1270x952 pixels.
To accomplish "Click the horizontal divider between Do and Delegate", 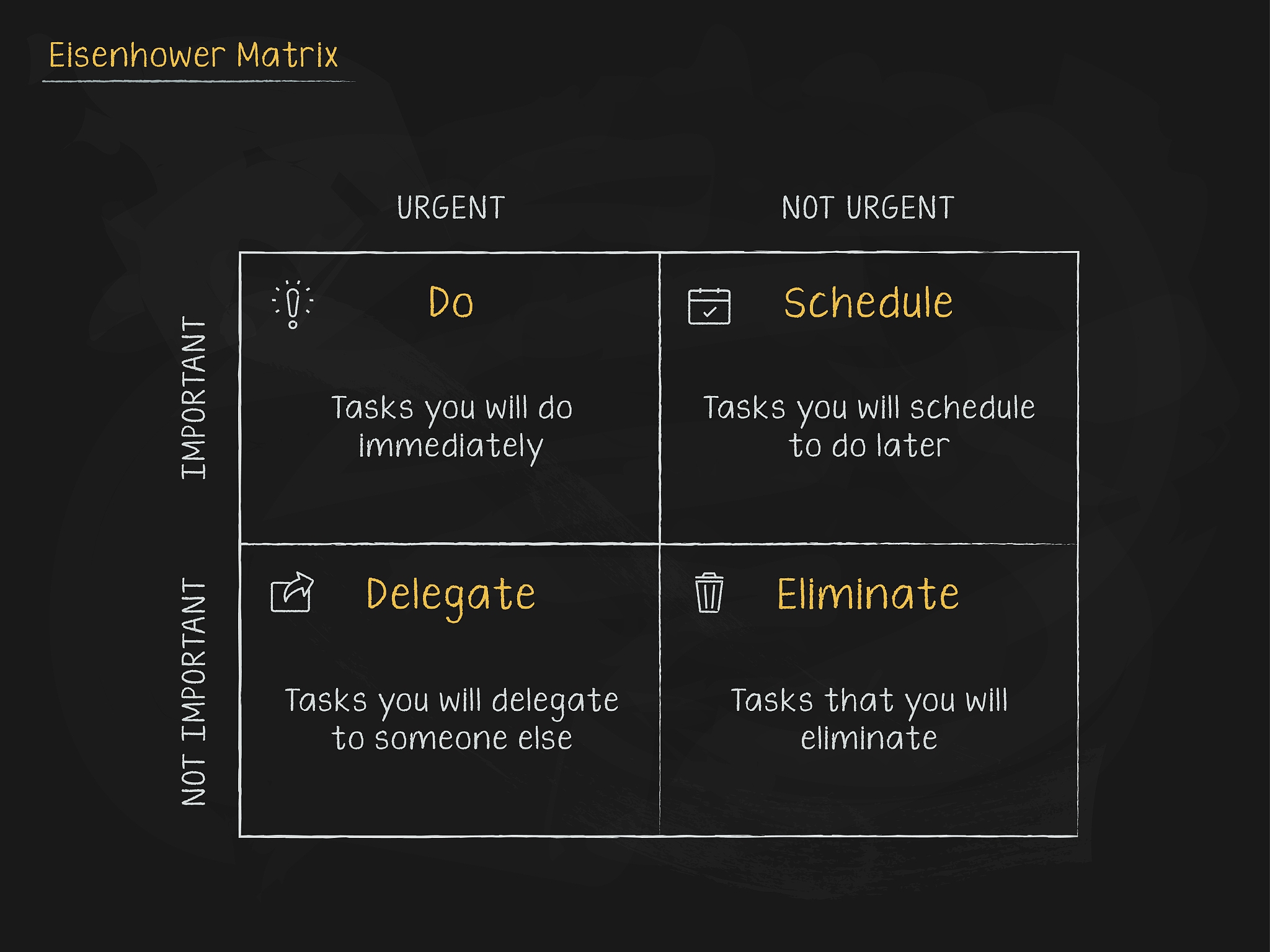I will (x=450, y=544).
